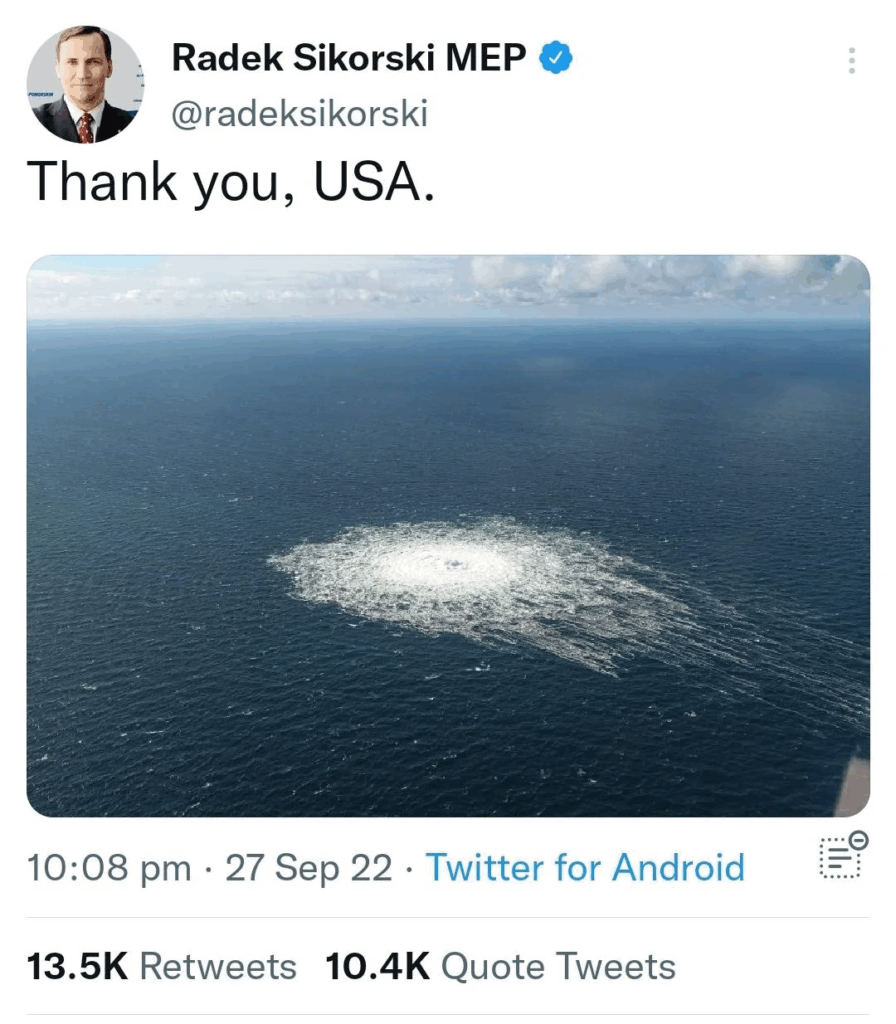This screenshot has height=1024, width=896.
Task: Click the 27 Sep 22 date
Action: (x=309, y=867)
